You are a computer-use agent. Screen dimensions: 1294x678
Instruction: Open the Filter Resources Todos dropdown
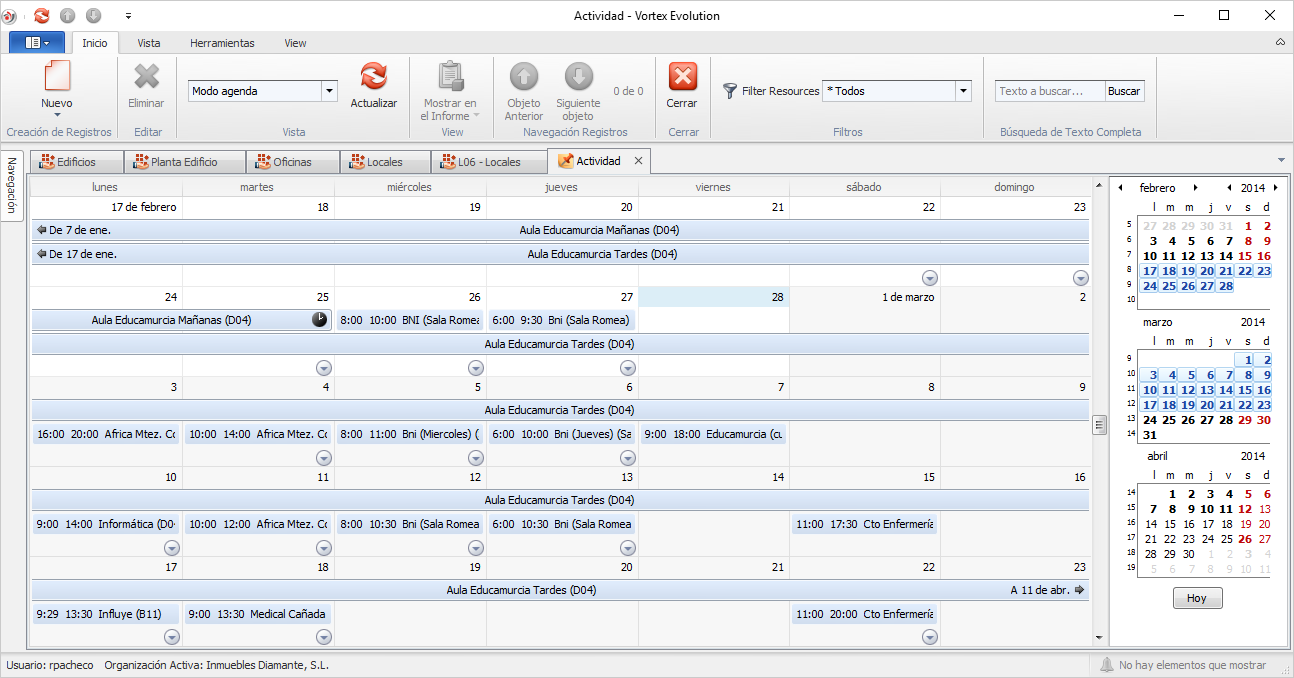coord(964,91)
